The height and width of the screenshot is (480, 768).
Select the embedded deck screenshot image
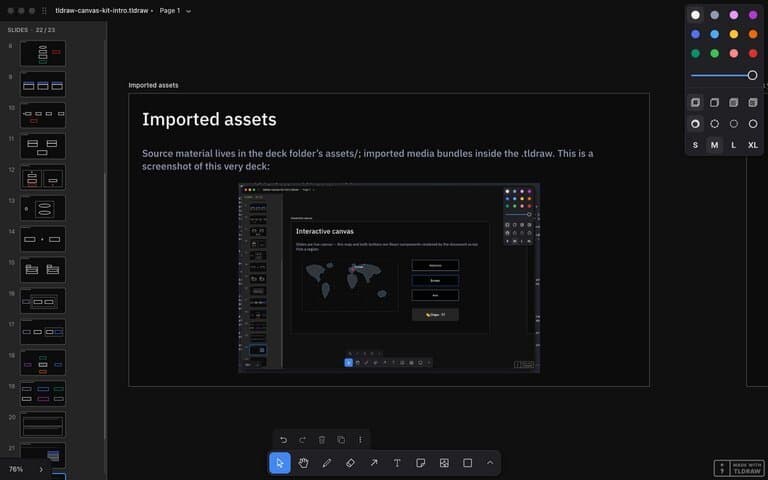click(389, 278)
